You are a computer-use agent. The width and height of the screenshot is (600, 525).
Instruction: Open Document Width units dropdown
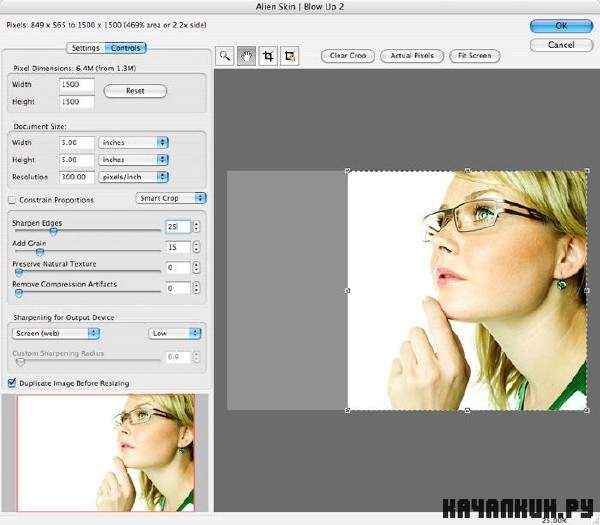pyautogui.click(x=133, y=143)
